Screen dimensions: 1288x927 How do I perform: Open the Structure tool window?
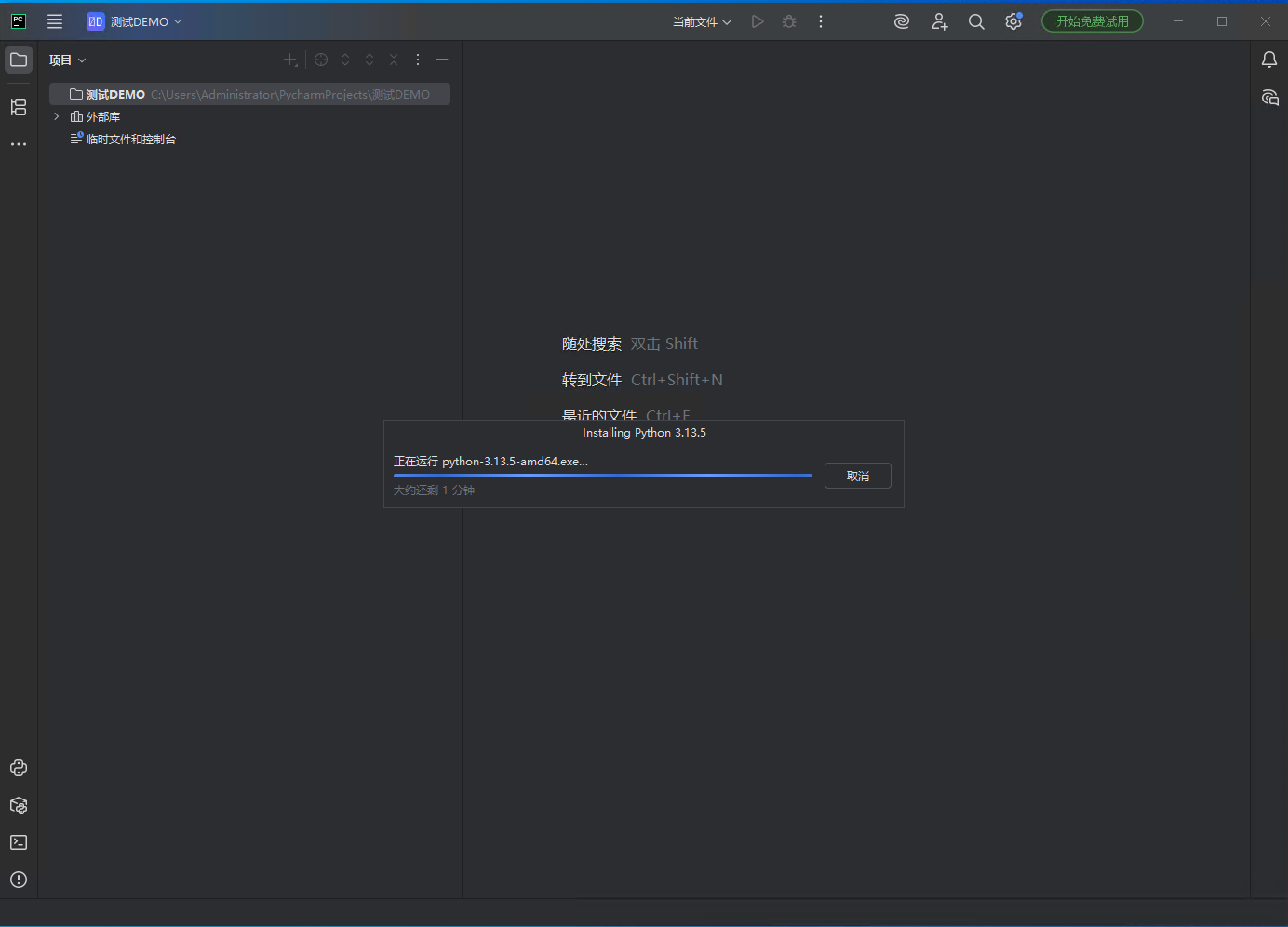point(19,107)
